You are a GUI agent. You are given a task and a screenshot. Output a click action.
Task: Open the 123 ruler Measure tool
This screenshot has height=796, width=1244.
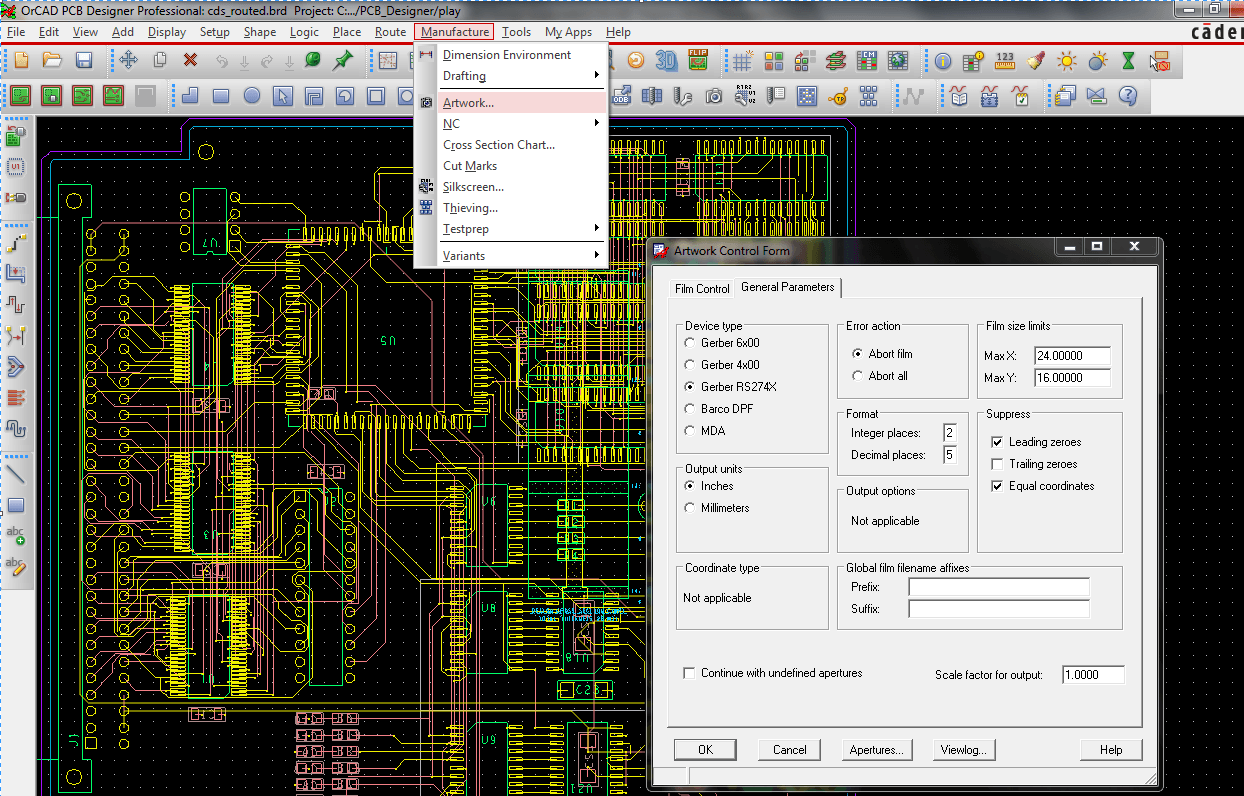tap(1005, 61)
